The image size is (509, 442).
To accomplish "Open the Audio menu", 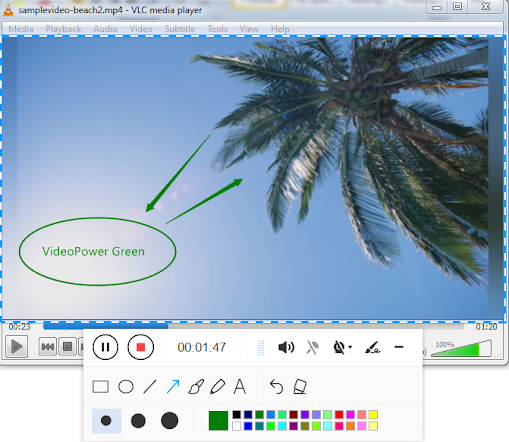I will point(105,29).
